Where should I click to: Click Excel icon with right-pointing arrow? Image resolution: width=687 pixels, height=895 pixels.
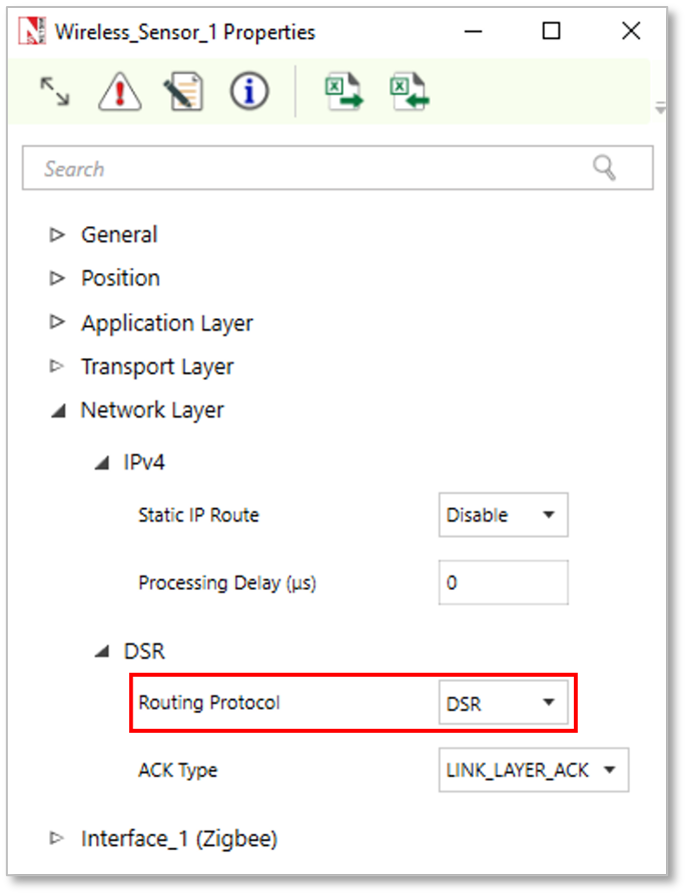pos(343,91)
